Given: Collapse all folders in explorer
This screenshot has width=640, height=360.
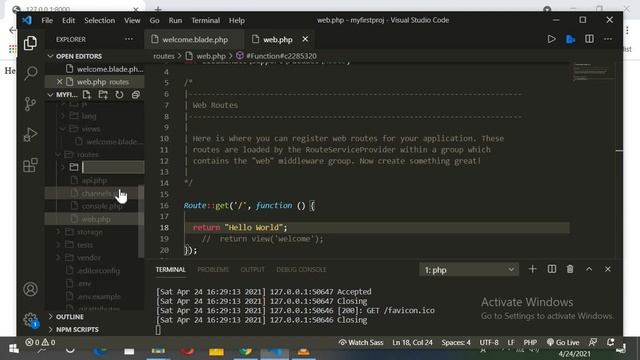Looking at the screenshot, I should point(136,95).
